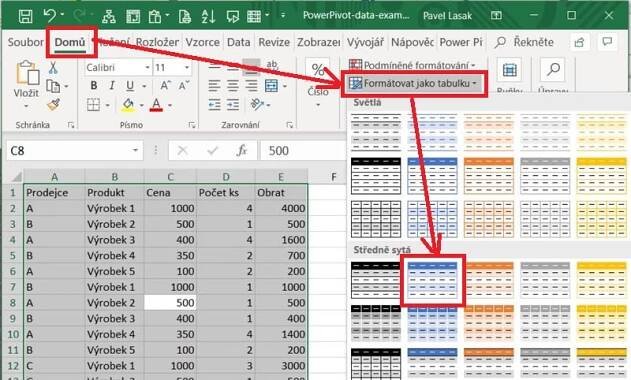Screen dimensions: 631x380
Task: Click the Sort A to Z icon
Action: click(208, 16)
